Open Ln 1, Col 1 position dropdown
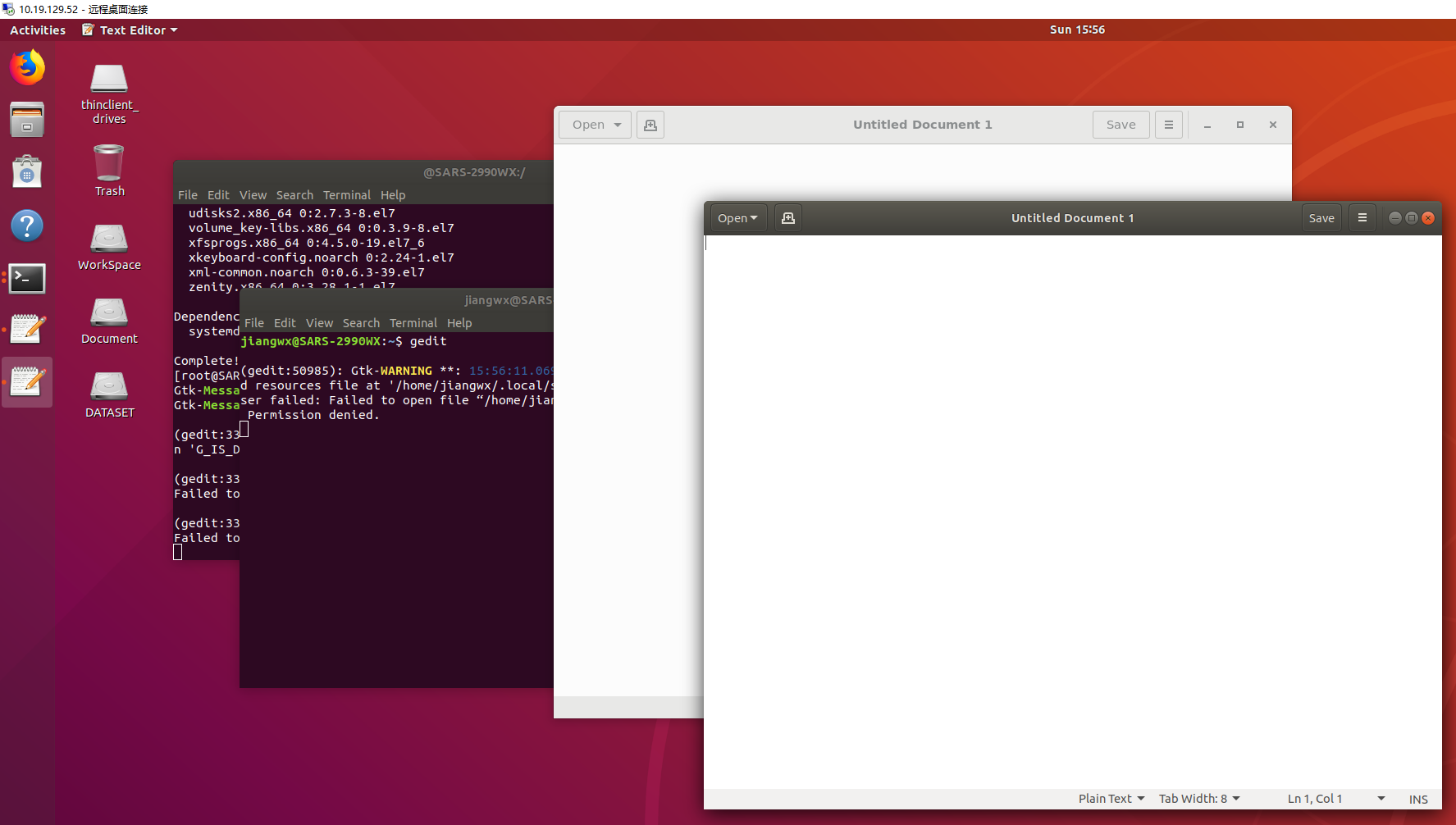 point(1335,799)
